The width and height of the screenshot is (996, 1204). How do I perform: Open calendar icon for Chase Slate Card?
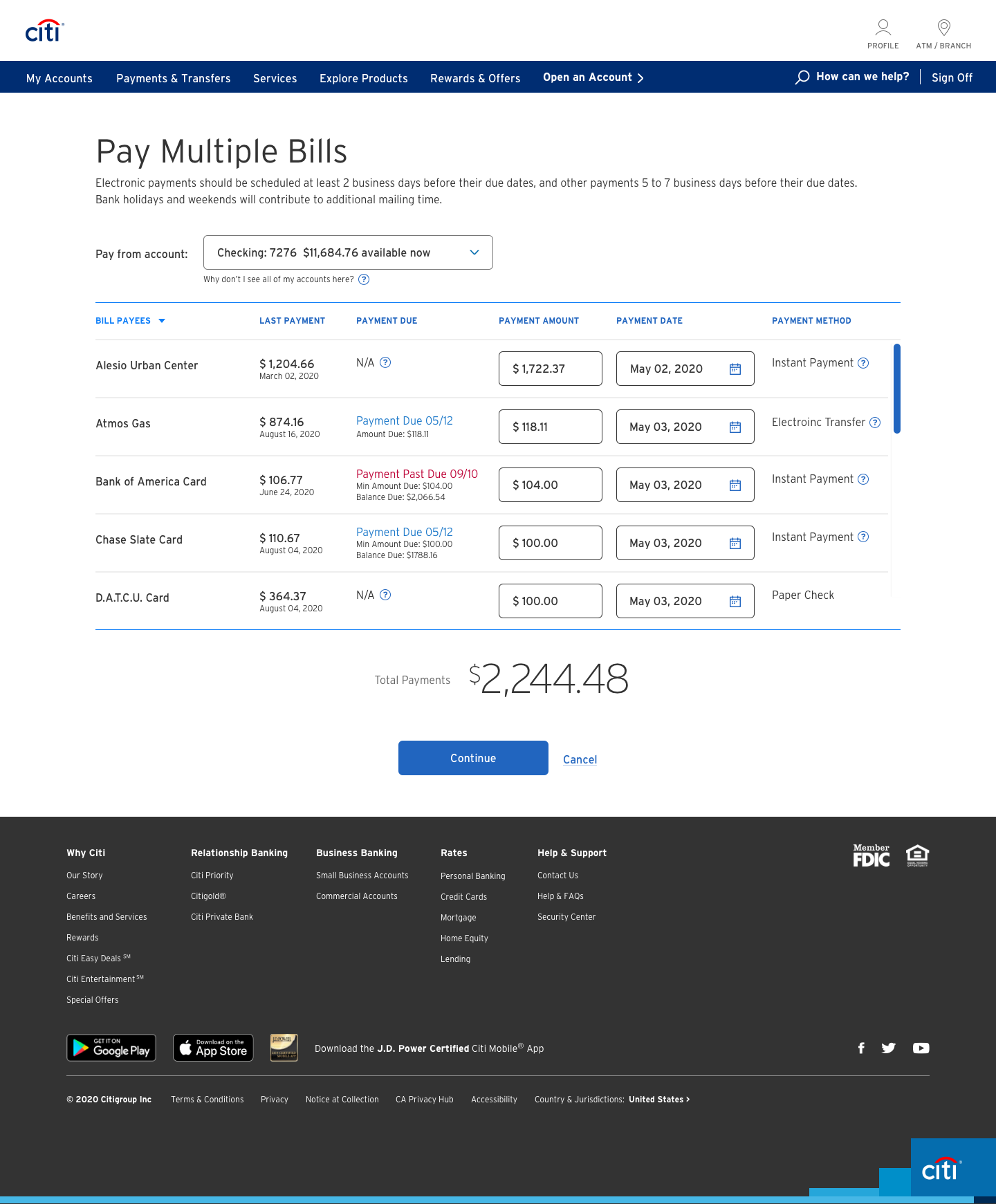[x=735, y=544]
